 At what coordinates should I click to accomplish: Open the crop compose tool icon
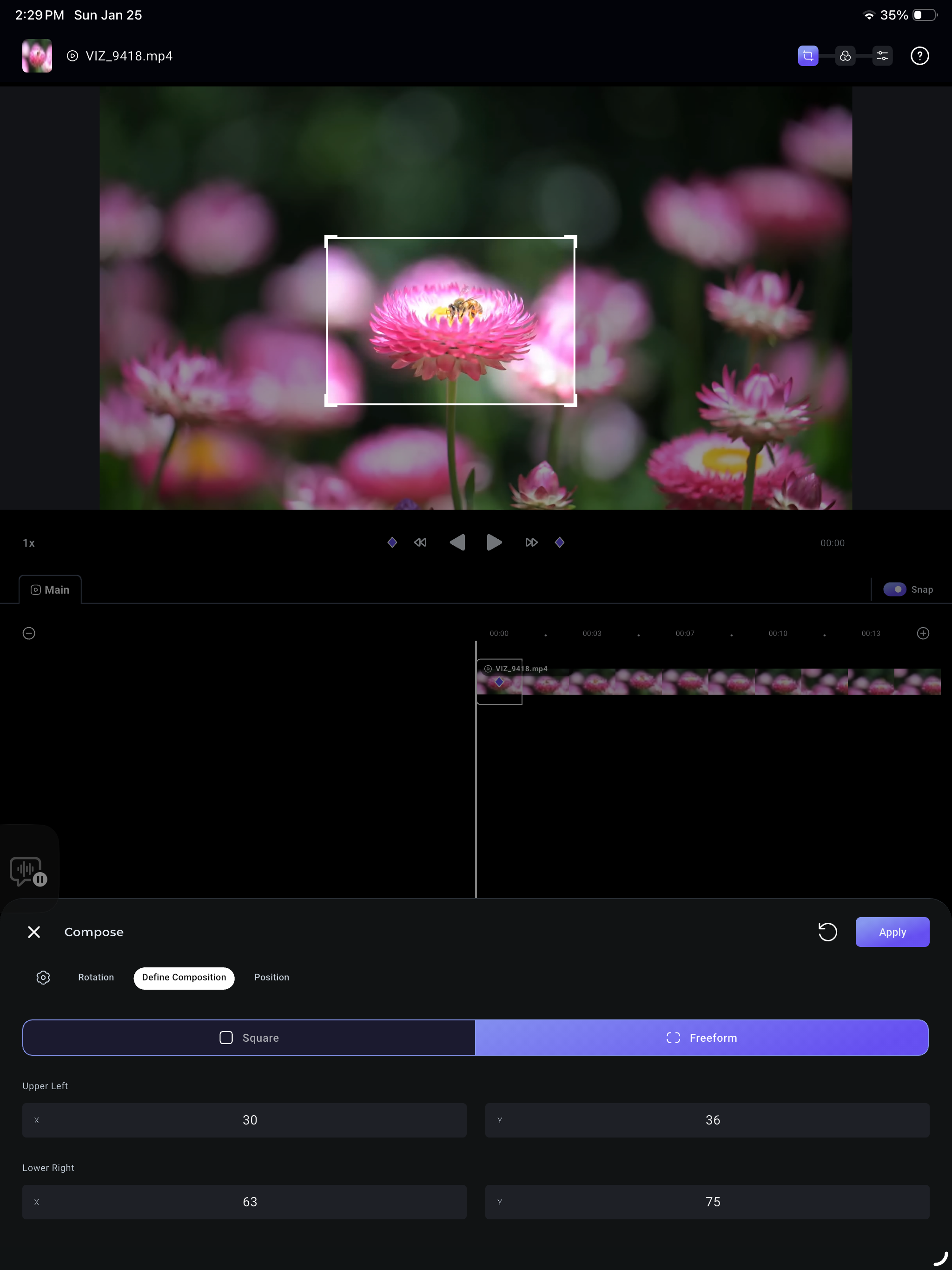(x=807, y=56)
